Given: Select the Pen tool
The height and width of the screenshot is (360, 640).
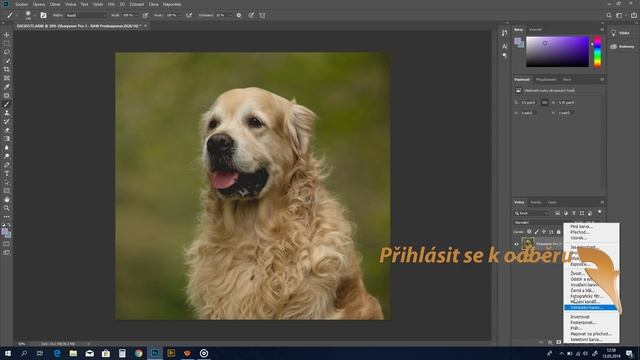Looking at the screenshot, I should coord(7,165).
